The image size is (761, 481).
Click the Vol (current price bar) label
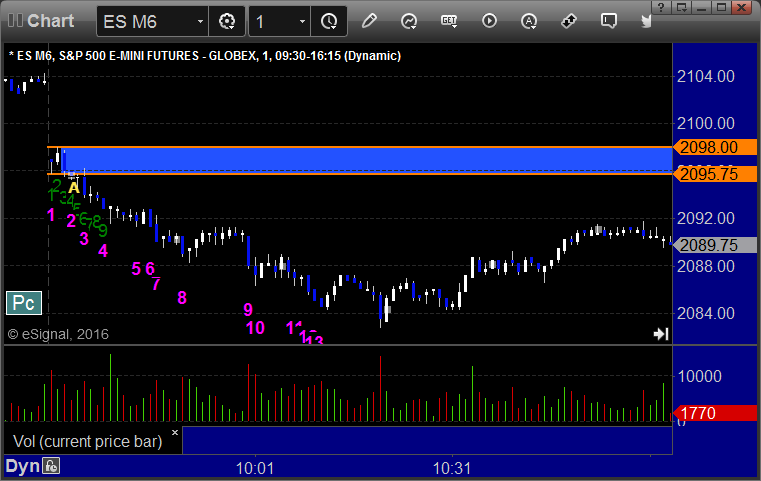click(87, 441)
